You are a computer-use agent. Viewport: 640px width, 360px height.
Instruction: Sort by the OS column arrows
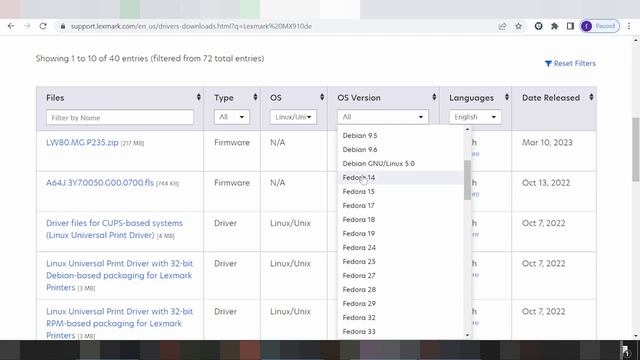[322, 97]
